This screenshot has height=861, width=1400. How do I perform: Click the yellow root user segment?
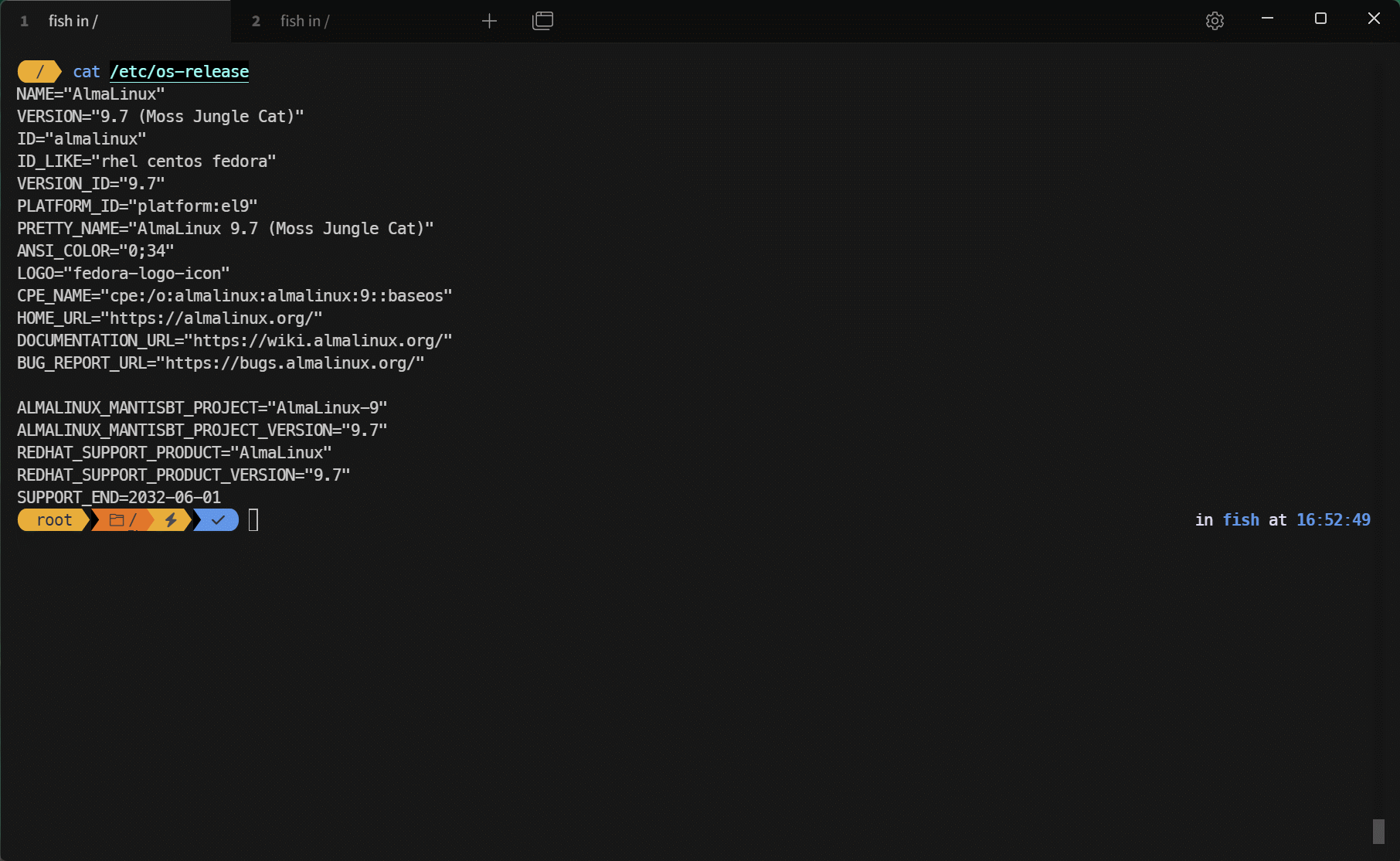(53, 520)
